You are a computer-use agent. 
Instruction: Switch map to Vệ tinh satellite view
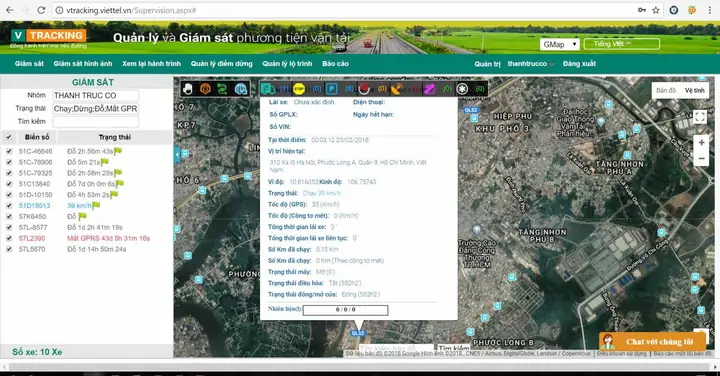(x=694, y=90)
